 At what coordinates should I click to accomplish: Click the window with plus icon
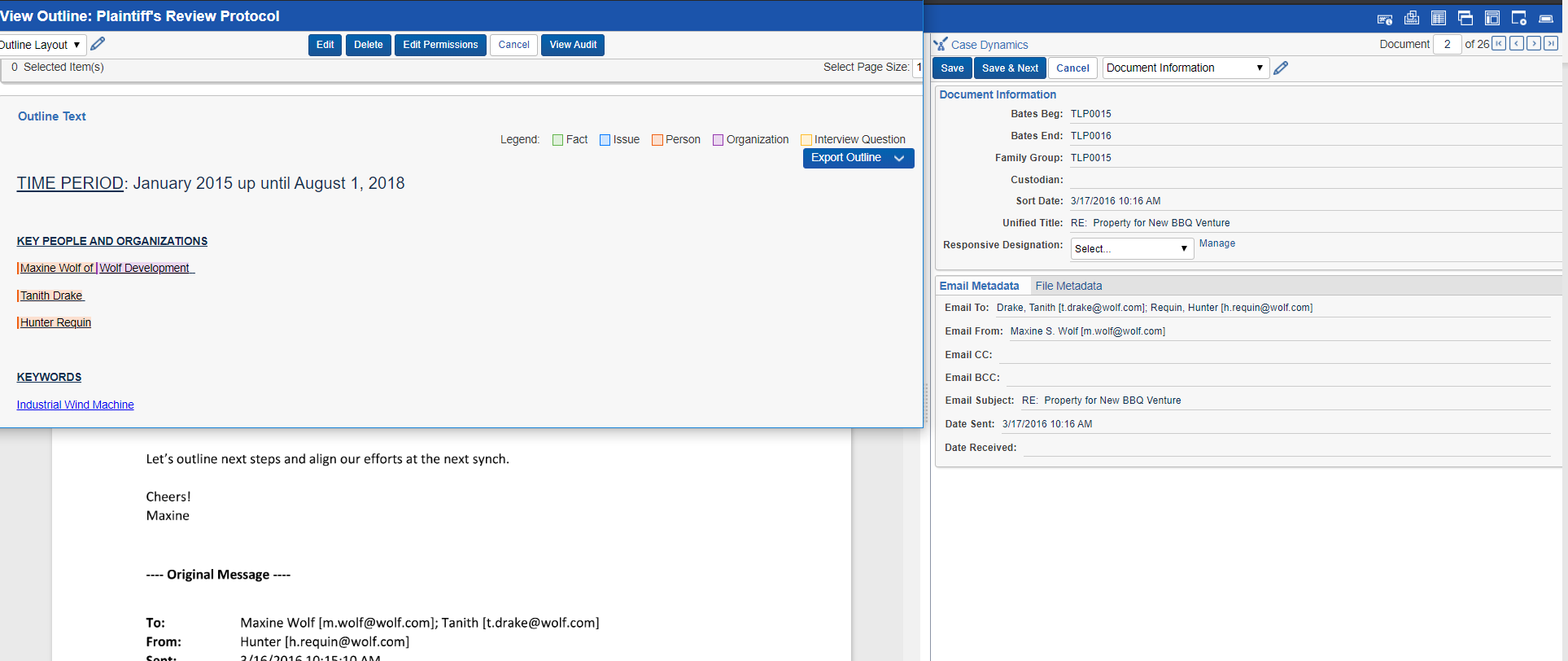tap(1518, 19)
